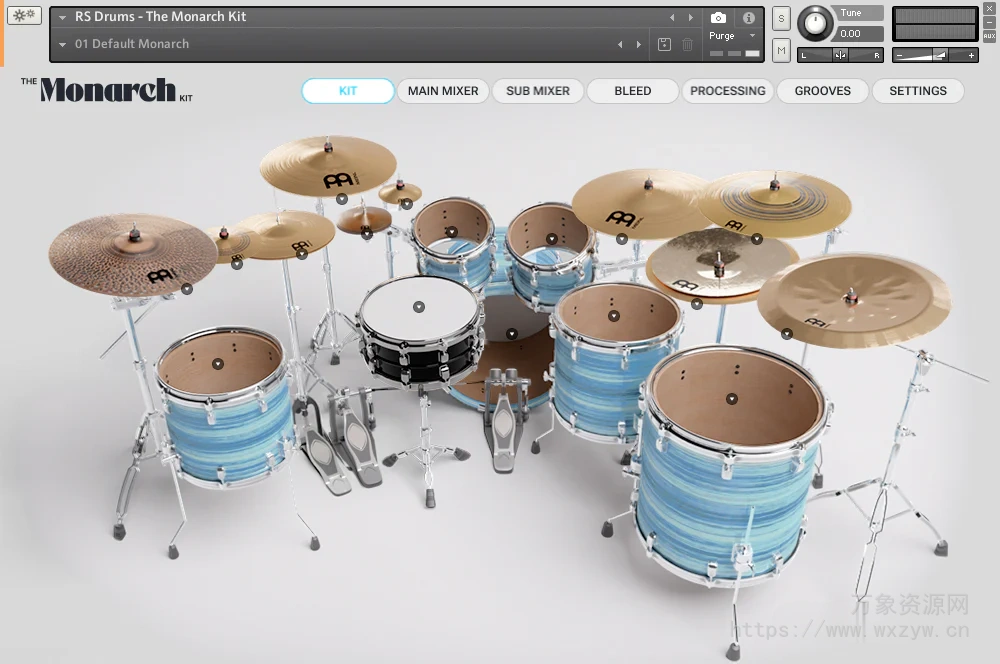Switch to the MAIN MIXER tab
This screenshot has height=664, width=1000.
(x=443, y=90)
